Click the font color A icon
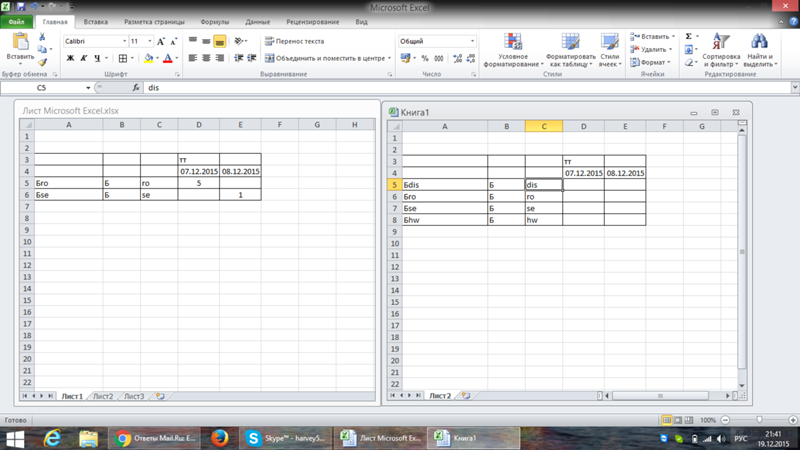 (x=167, y=58)
